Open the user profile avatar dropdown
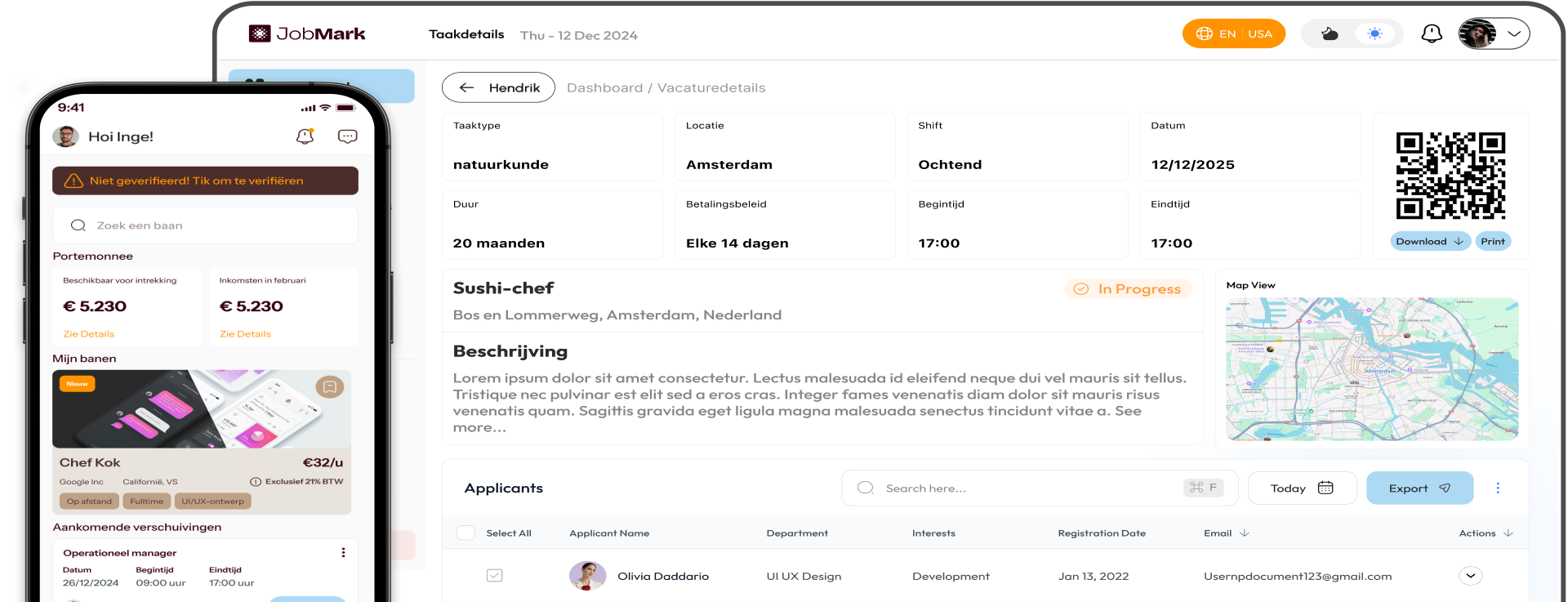 (1493, 33)
